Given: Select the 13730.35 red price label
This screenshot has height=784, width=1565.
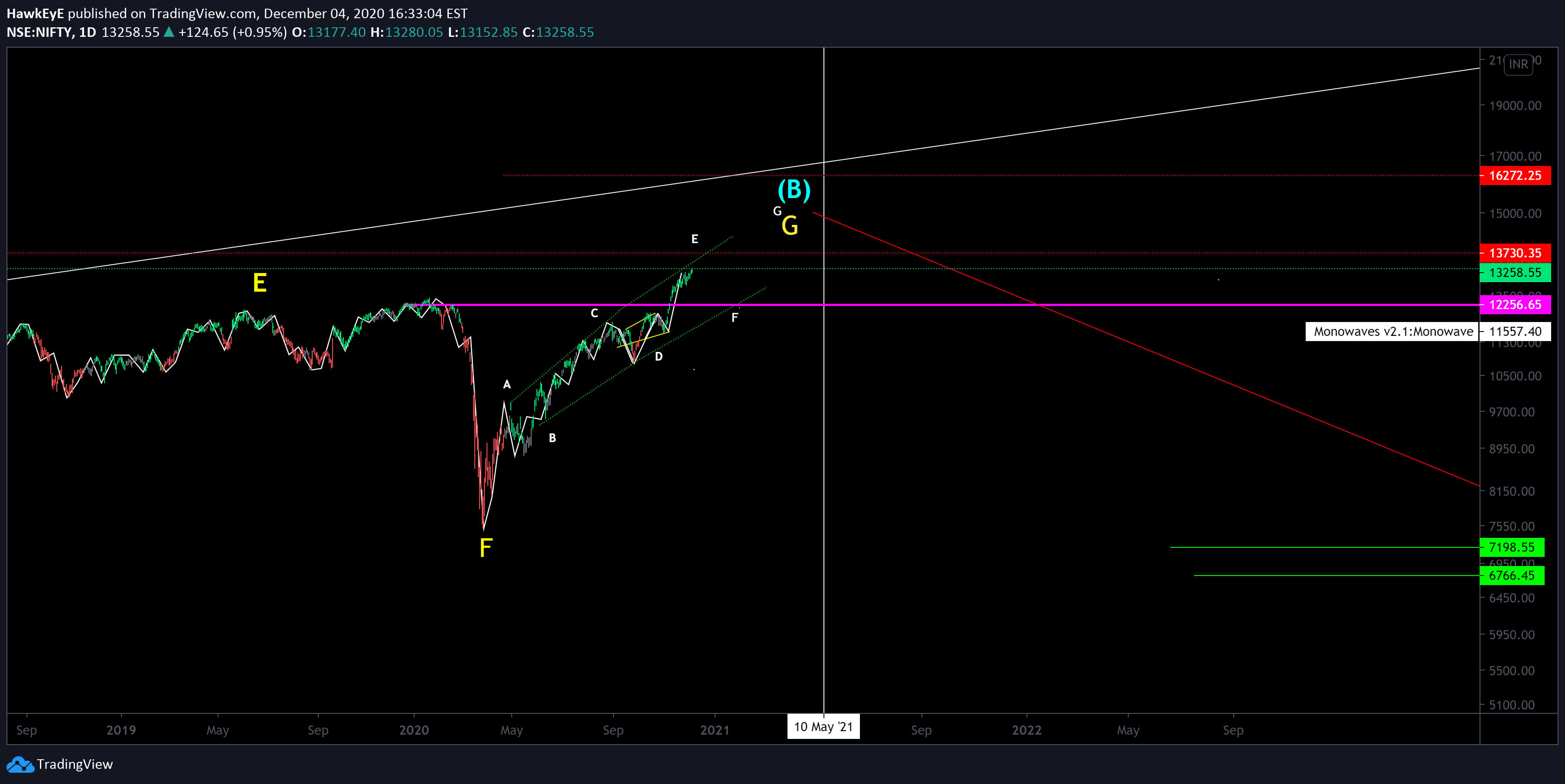Looking at the screenshot, I should tap(1515, 253).
